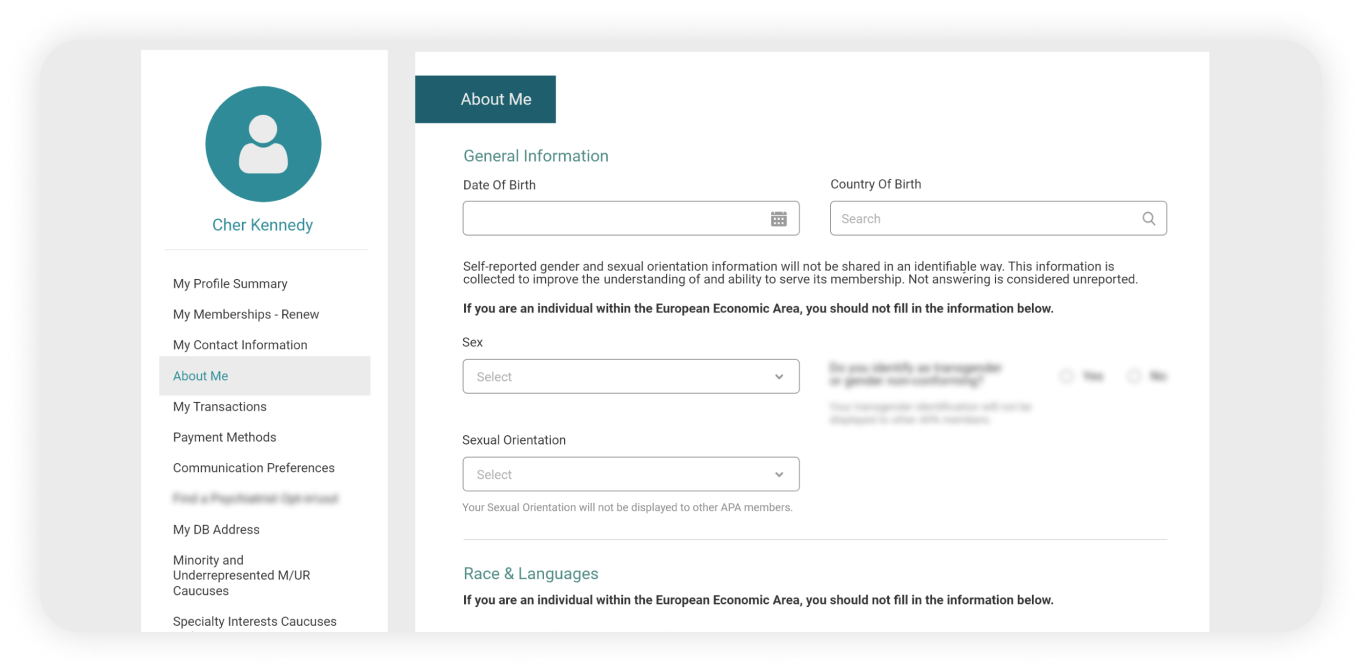Select About Me in the sidebar
Screen dimensions: 1362x672
point(201,376)
